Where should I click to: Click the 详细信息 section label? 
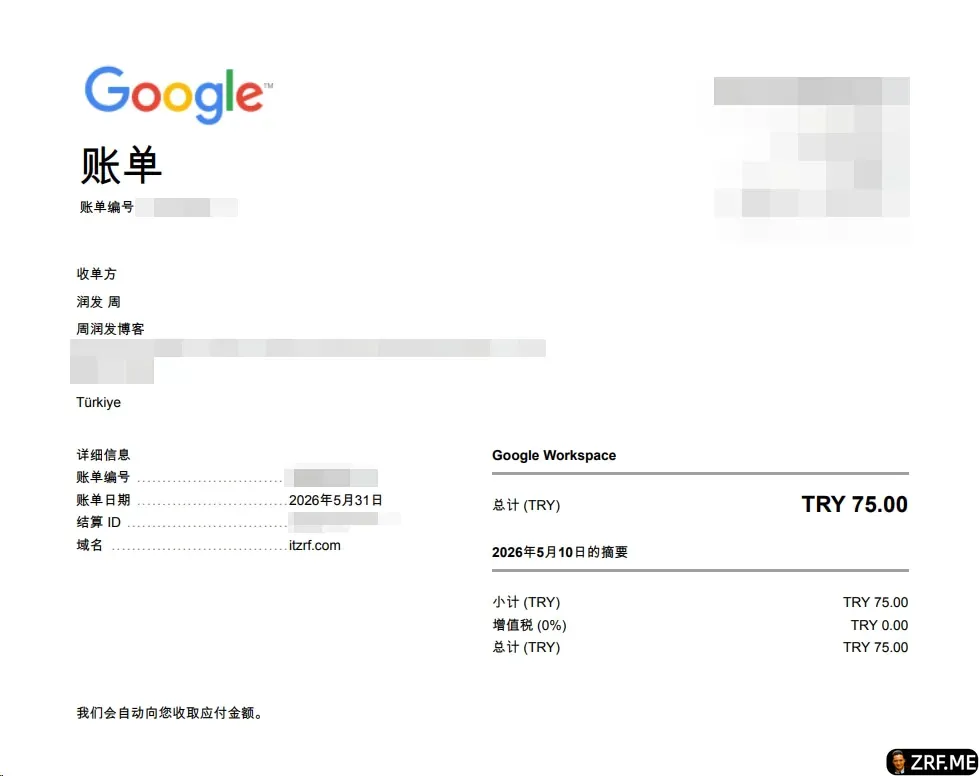tap(103, 454)
